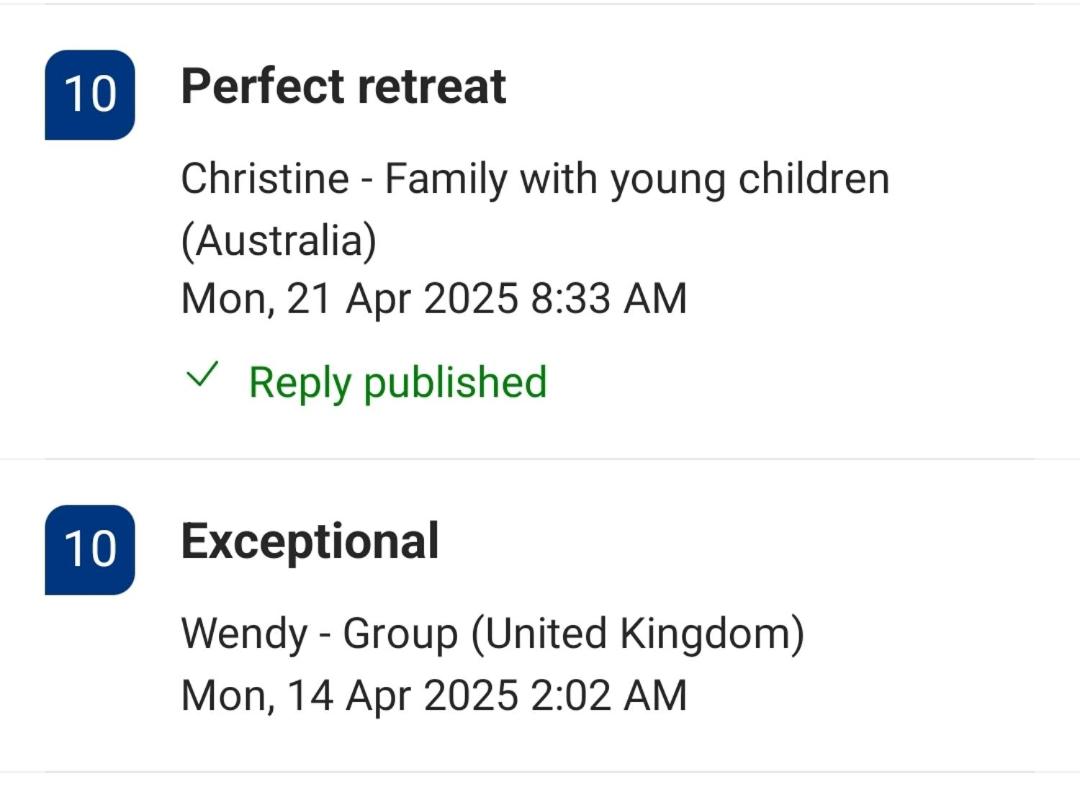This screenshot has width=1080, height=810.
Task: Tap the score badge beside Perfect retreat
Action: (90, 95)
